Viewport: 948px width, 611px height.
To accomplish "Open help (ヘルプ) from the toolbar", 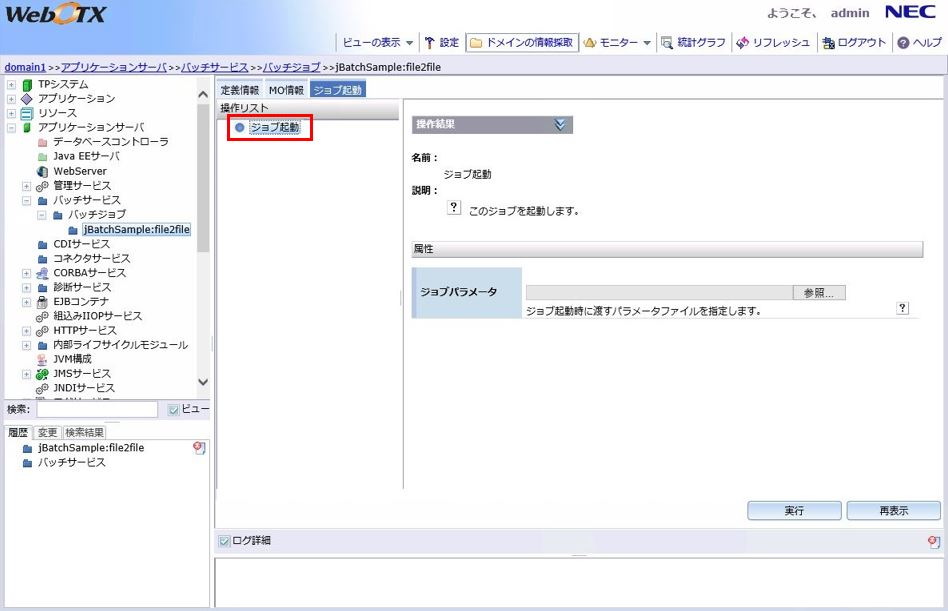I will (x=903, y=43).
